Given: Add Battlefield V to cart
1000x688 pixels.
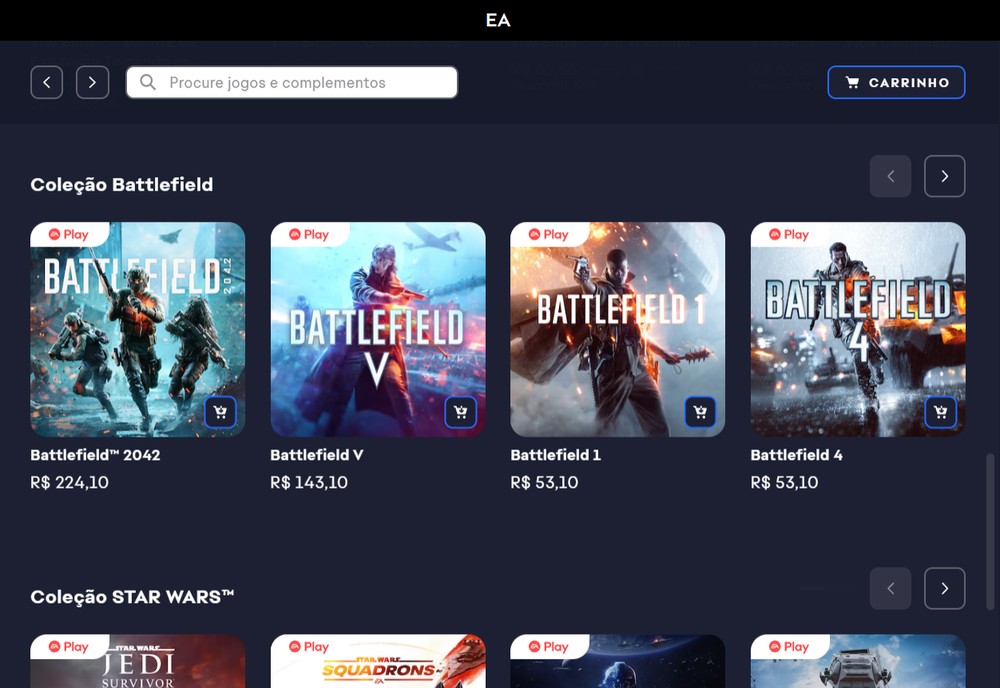Looking at the screenshot, I should click(460, 411).
